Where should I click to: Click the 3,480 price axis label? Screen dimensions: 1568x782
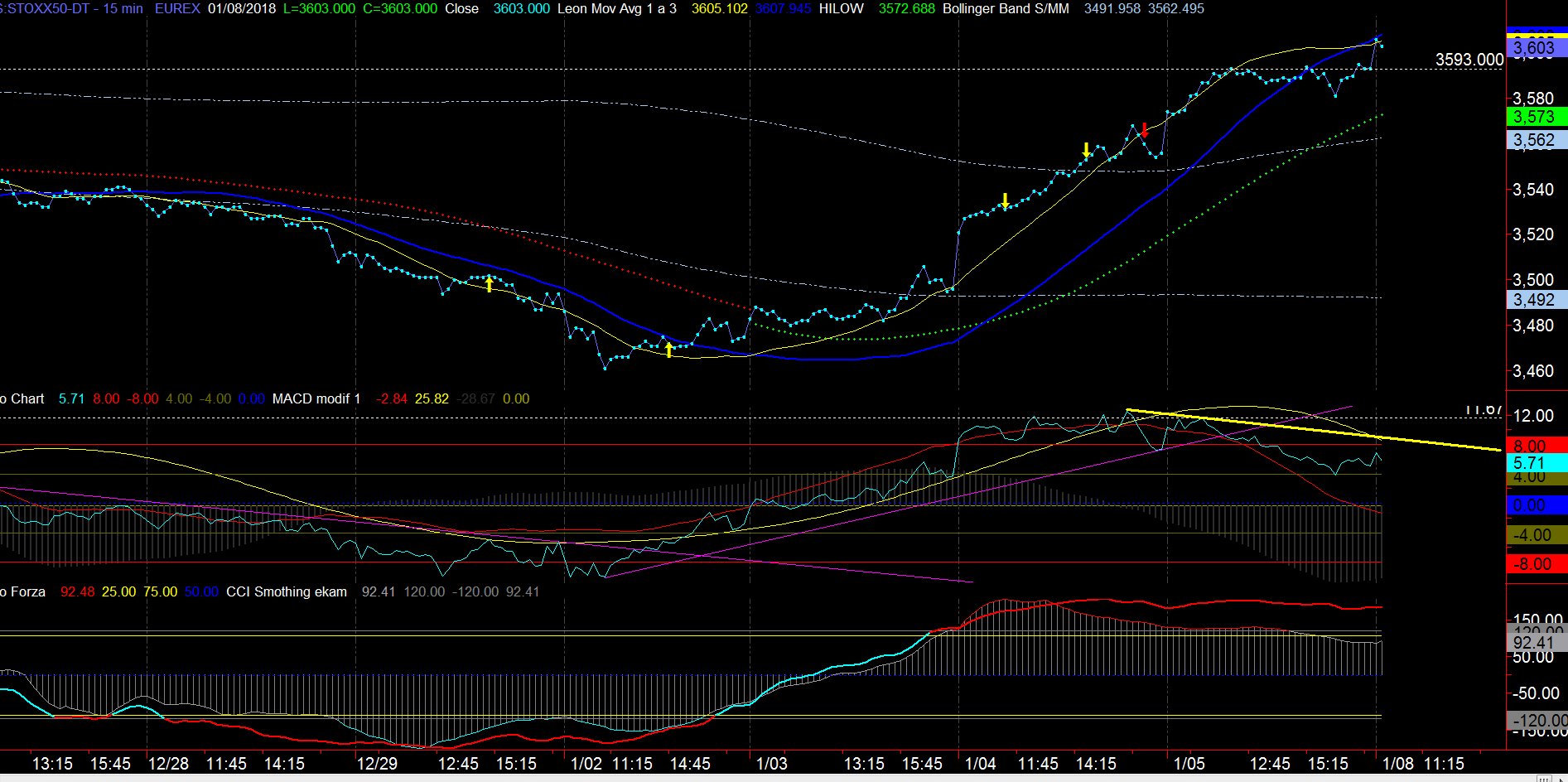(x=1533, y=326)
